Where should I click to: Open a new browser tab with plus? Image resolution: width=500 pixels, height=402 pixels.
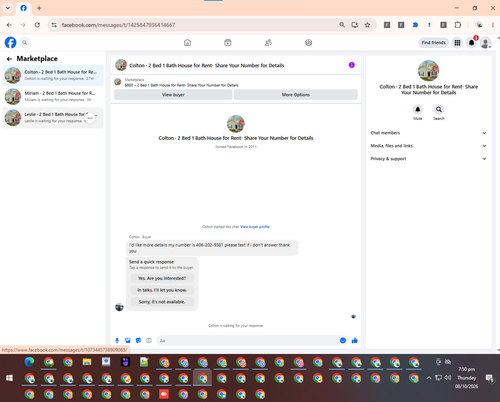(39, 8)
